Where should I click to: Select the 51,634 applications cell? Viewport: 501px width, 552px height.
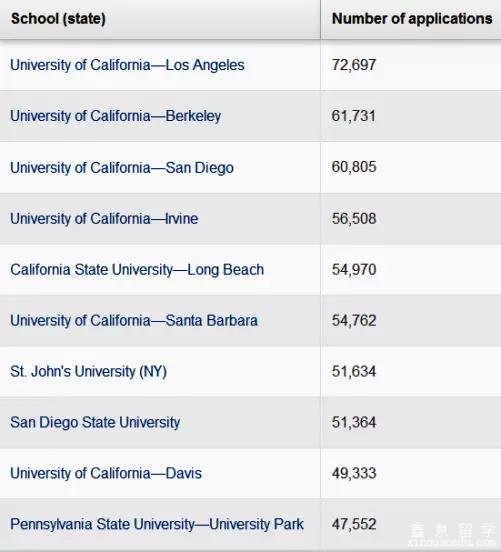[x=411, y=371]
